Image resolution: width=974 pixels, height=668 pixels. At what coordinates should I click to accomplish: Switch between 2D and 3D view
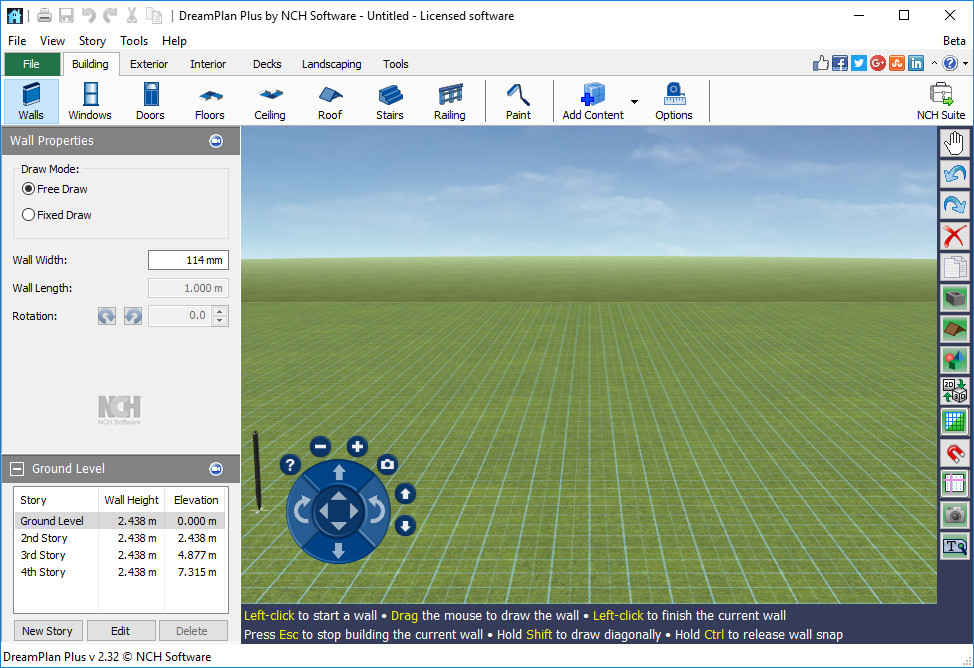click(x=955, y=390)
